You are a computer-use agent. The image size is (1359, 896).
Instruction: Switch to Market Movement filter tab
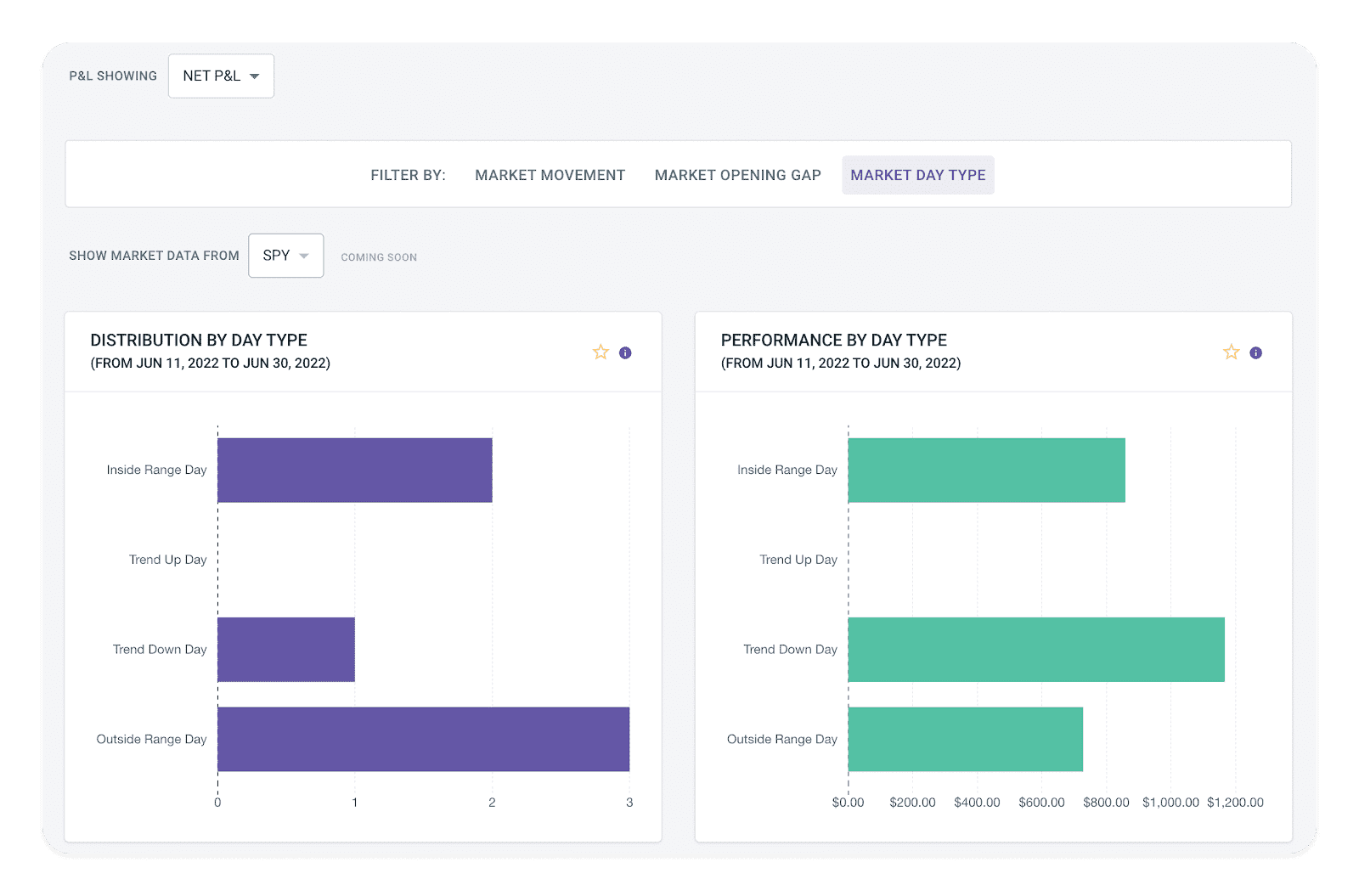[x=550, y=175]
